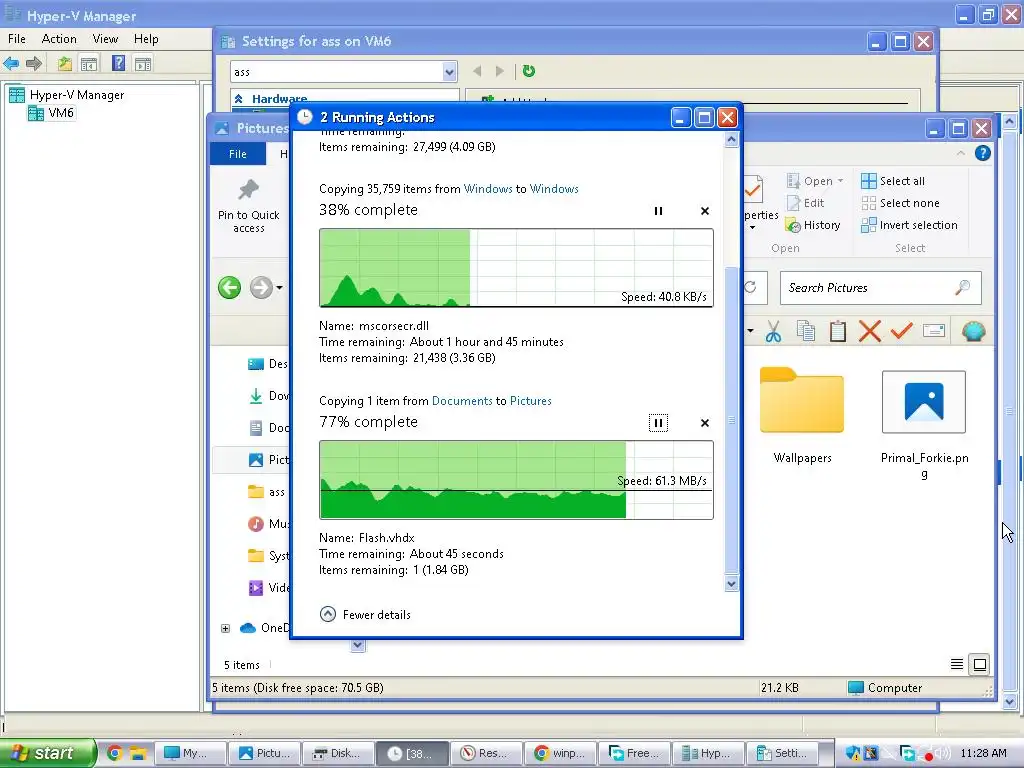Click Select none

[900, 203]
